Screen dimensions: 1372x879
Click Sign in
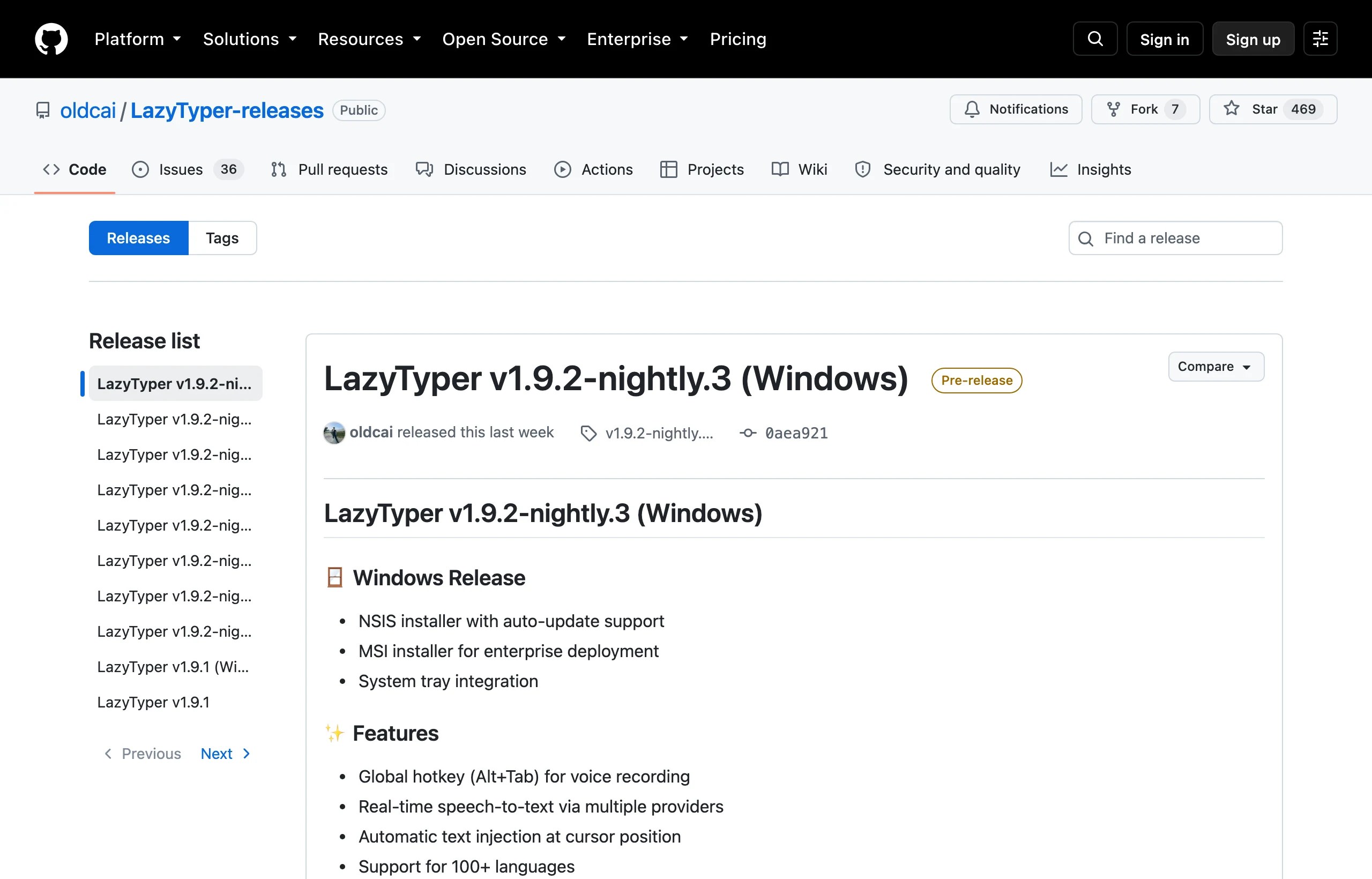coord(1164,39)
